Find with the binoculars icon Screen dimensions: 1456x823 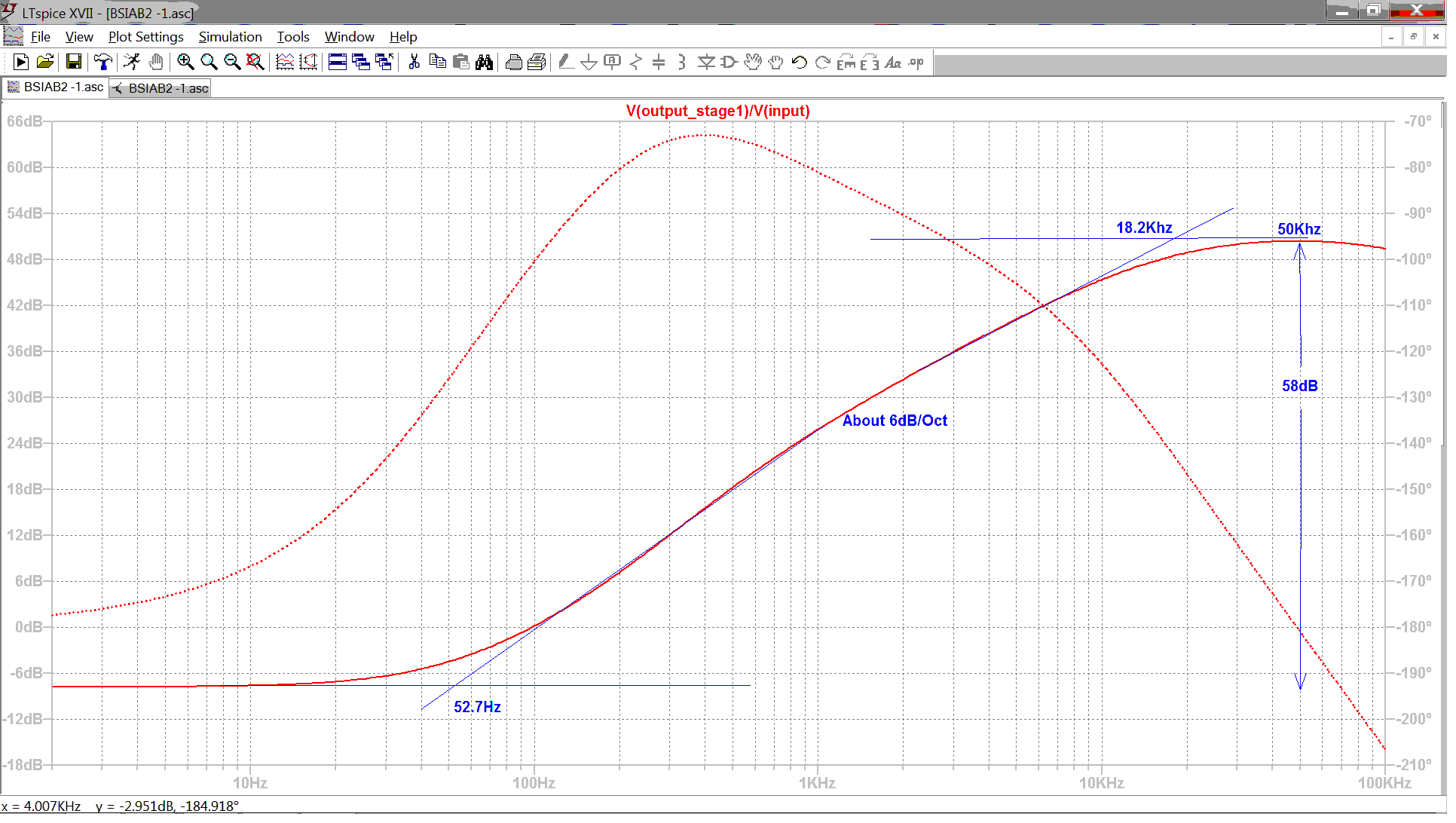(x=484, y=63)
